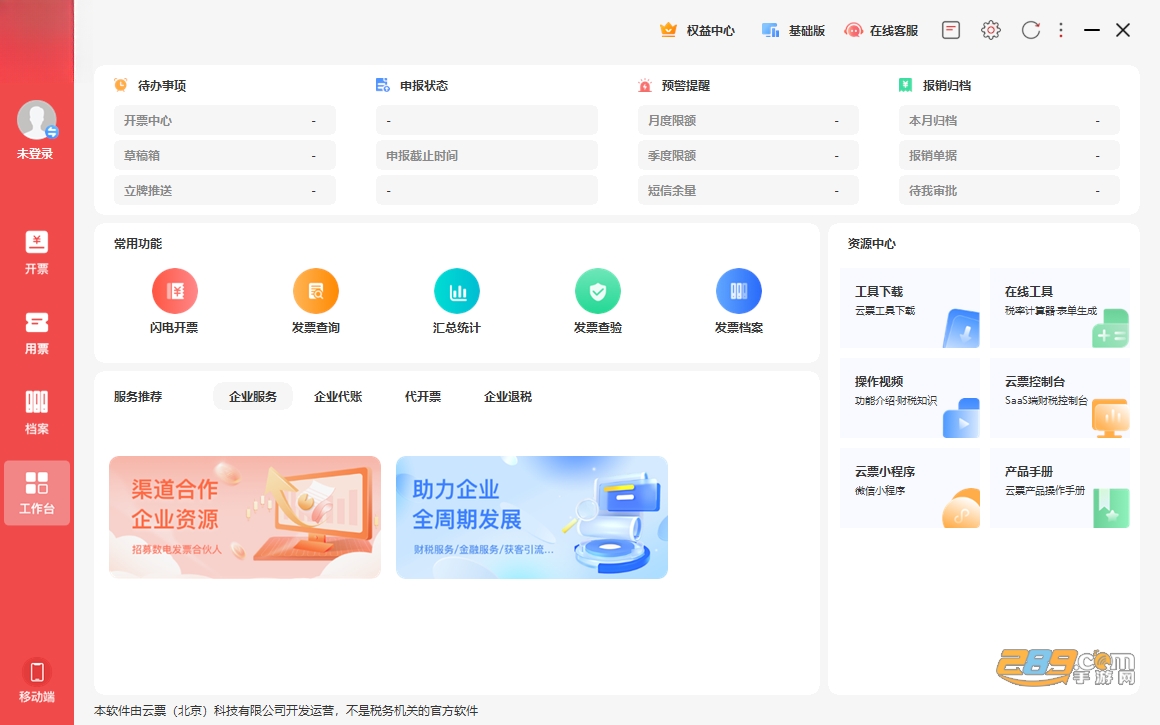Click the user avatar labeled 未登录
This screenshot has width=1160, height=725.
click(36, 120)
